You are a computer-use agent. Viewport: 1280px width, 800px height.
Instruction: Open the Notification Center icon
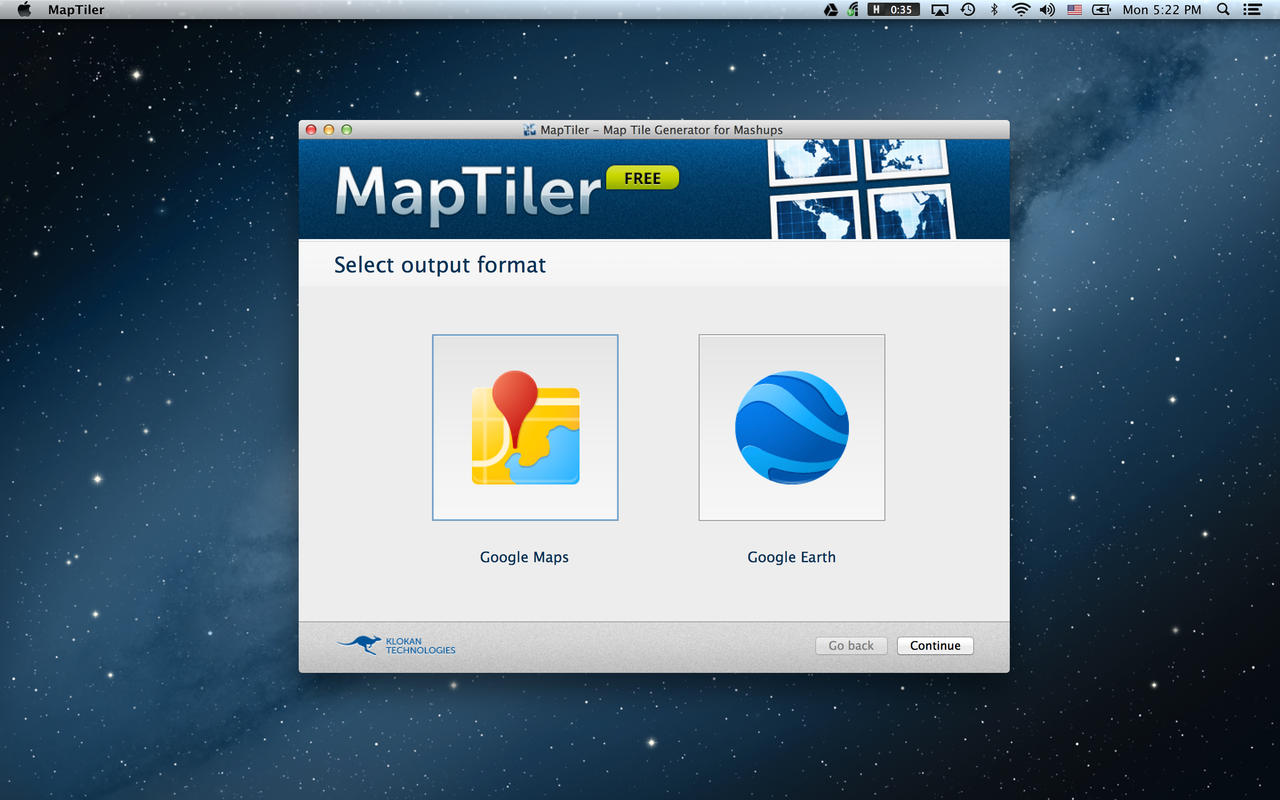click(1252, 10)
